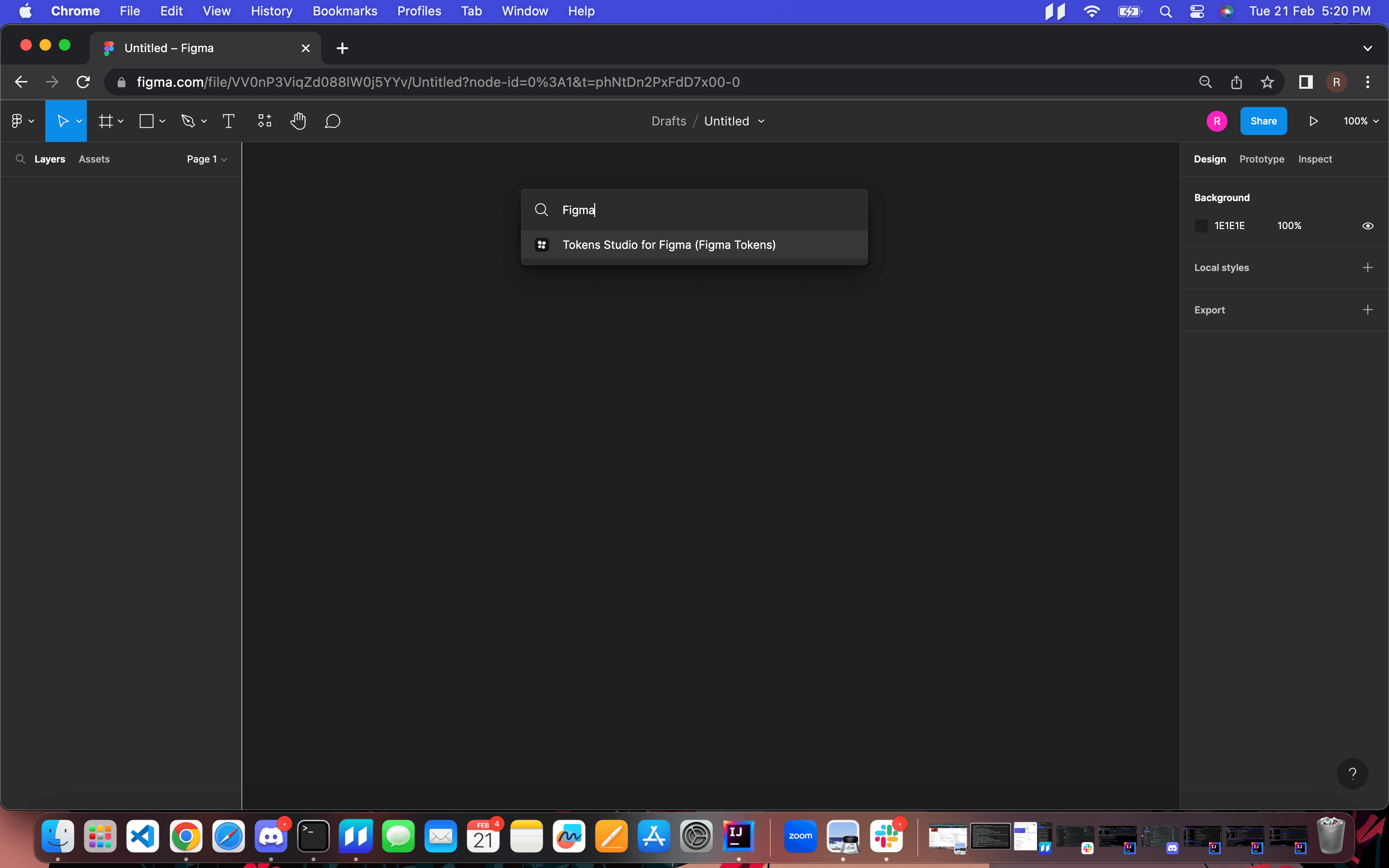
Task: Toggle background visibility eye icon
Action: point(1368,226)
